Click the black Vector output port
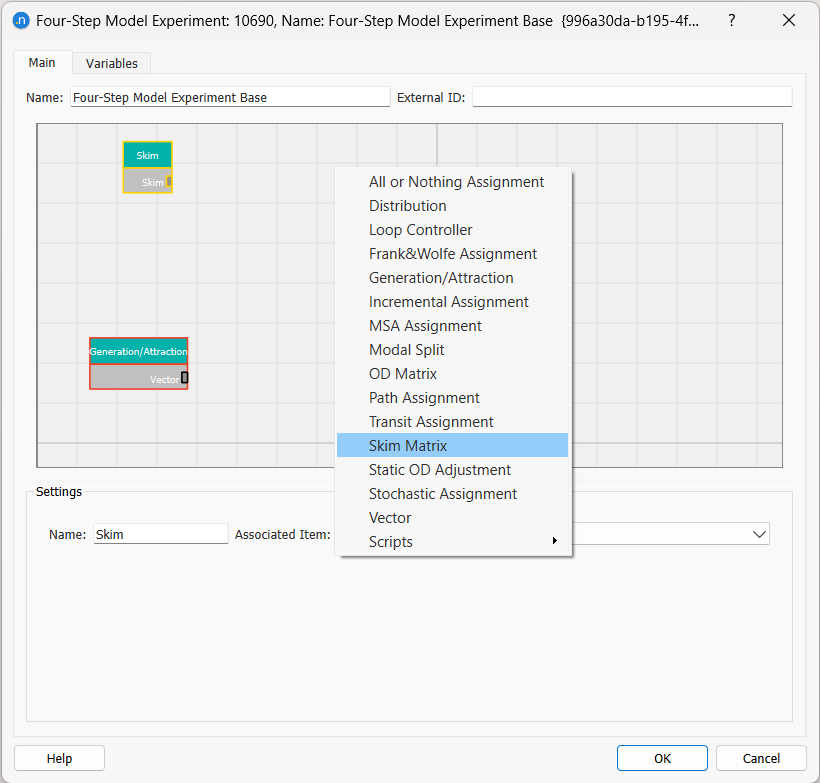 (182, 378)
